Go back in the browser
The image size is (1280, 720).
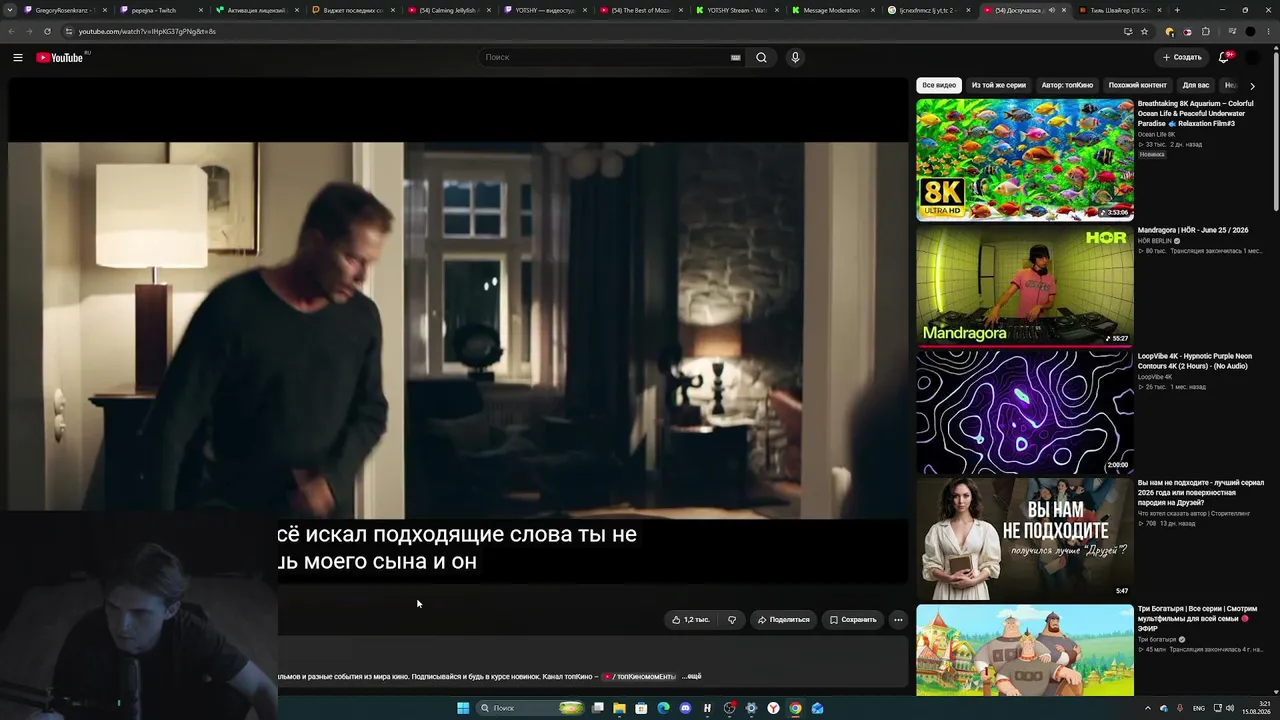[x=11, y=31]
